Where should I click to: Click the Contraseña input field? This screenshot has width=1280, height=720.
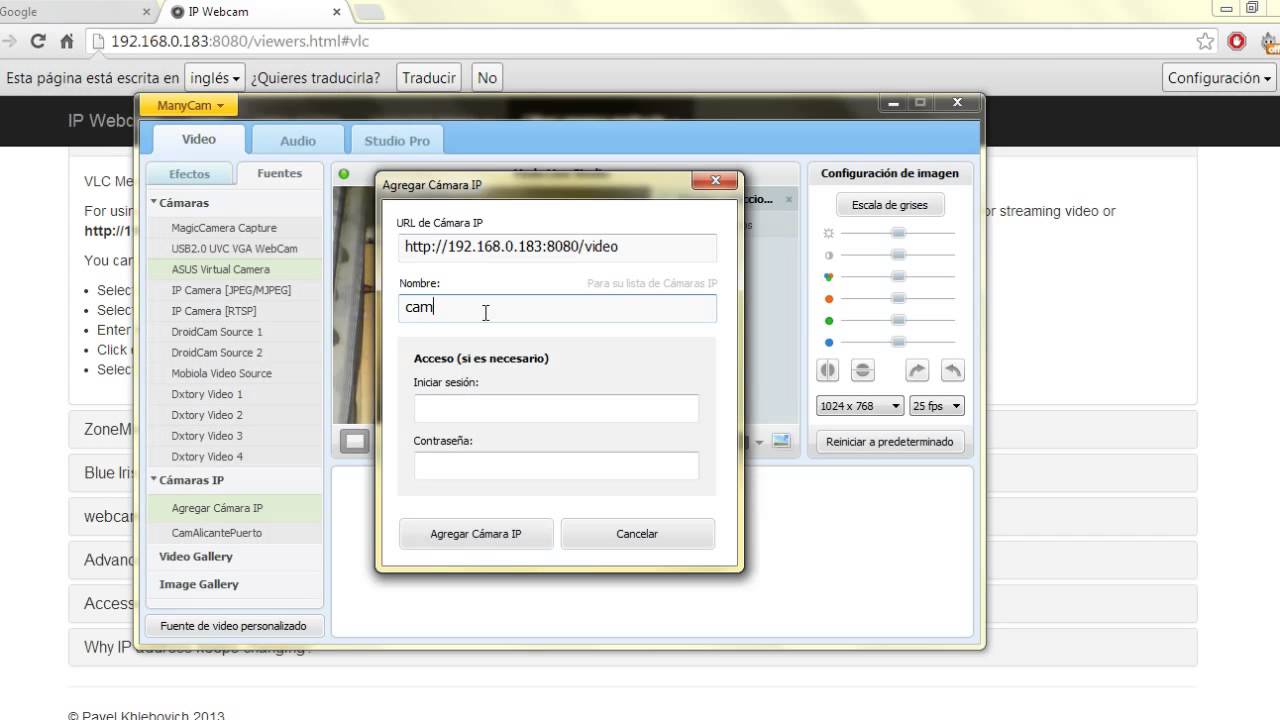tap(556, 466)
